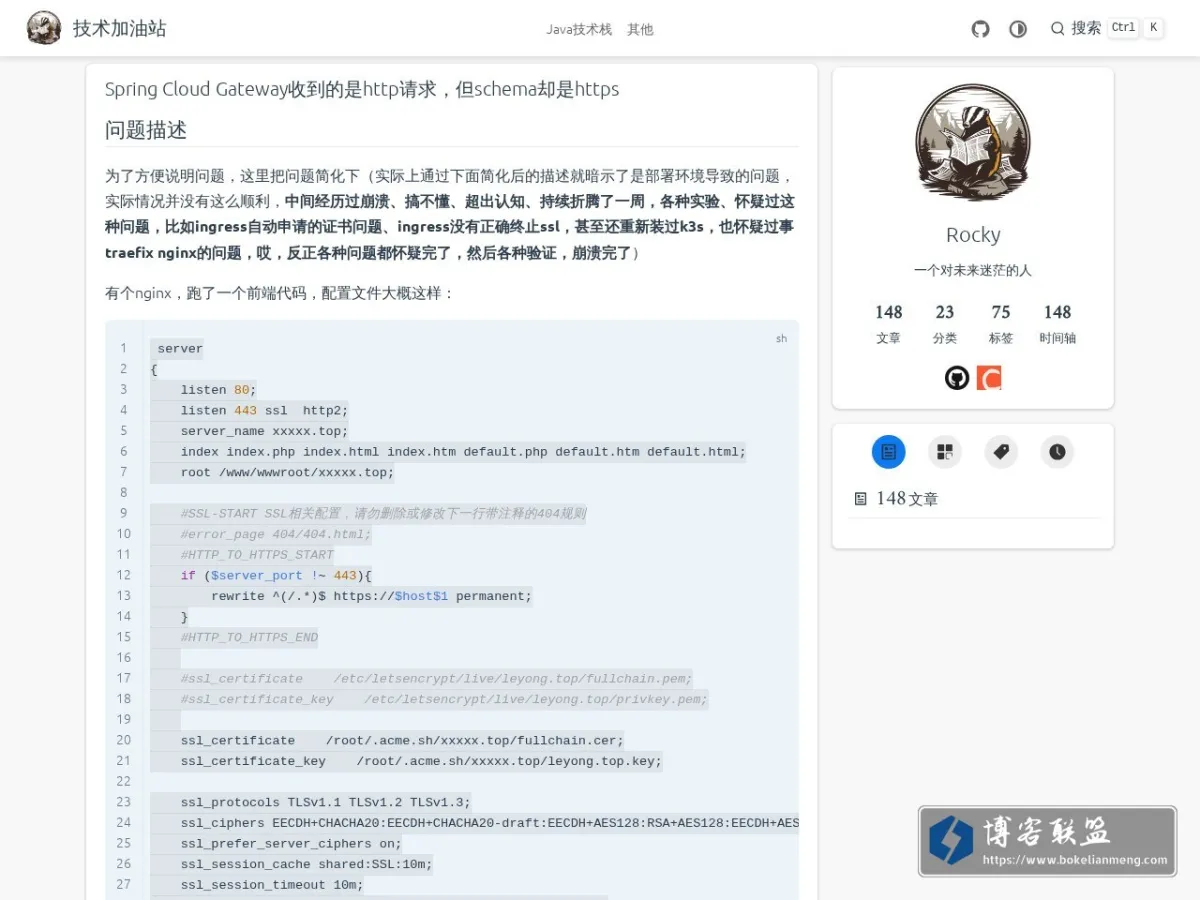View the 148 时间轴 stat
The image size is (1200, 900).
[1057, 324]
